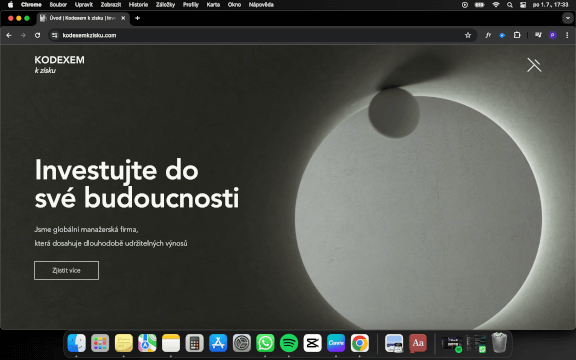The image size is (576, 360).
Task: Click the Investujte do své budoucnosti heading
Action: point(137,184)
